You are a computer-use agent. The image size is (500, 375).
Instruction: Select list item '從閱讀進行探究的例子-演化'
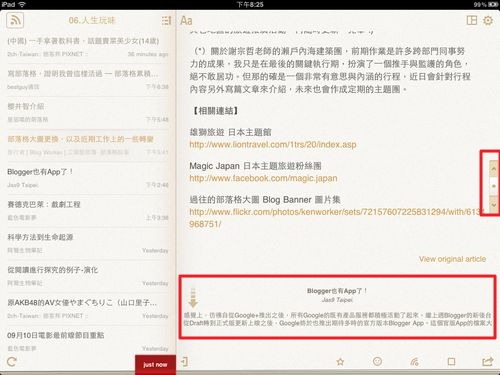click(88, 276)
